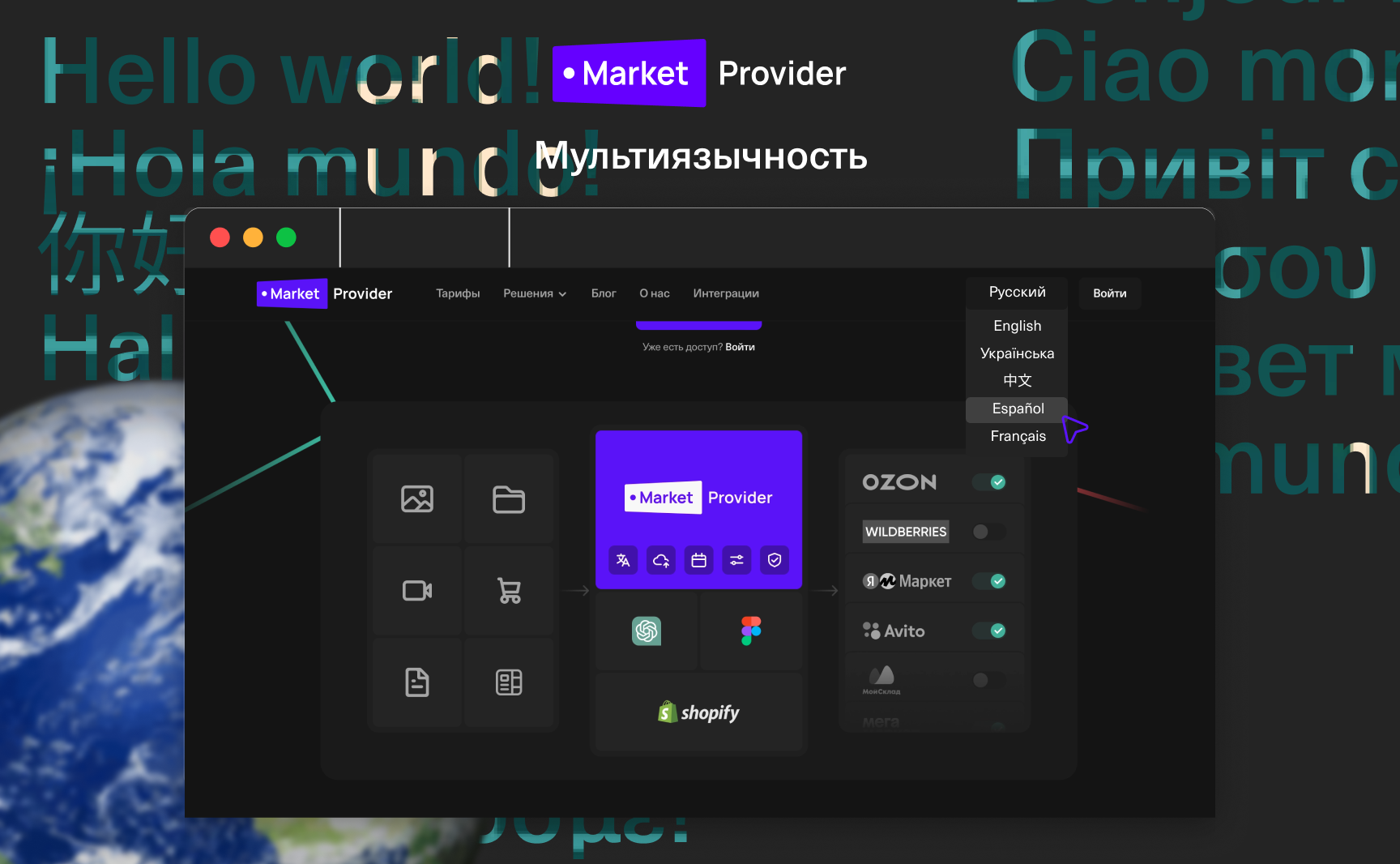Image resolution: width=1400 pixels, height=864 pixels.
Task: Click the calendar icon in purple card
Action: (698, 560)
